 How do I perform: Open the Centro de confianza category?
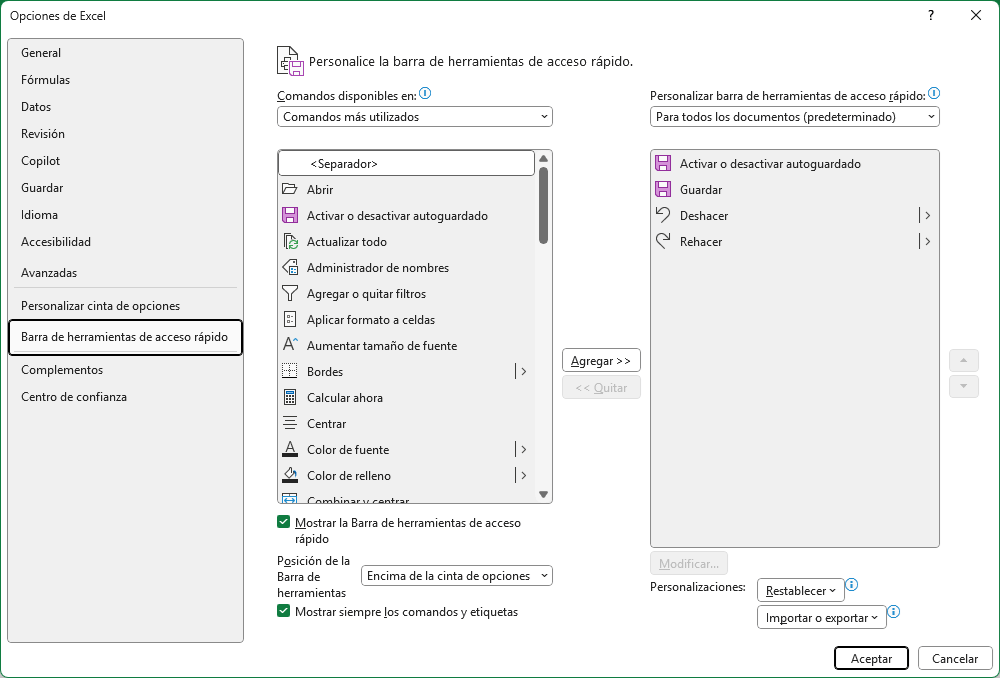point(125,397)
